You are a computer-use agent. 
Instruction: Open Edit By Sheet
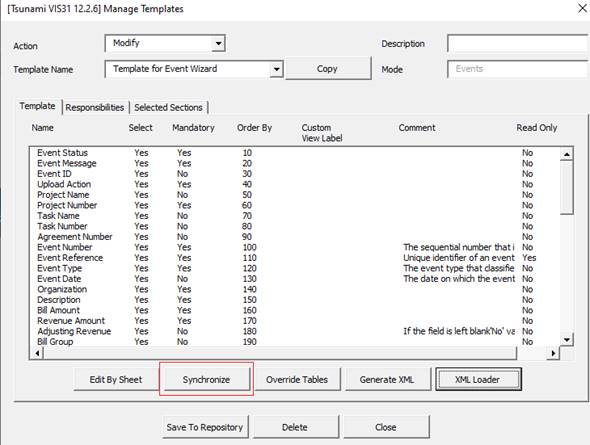pos(116,379)
